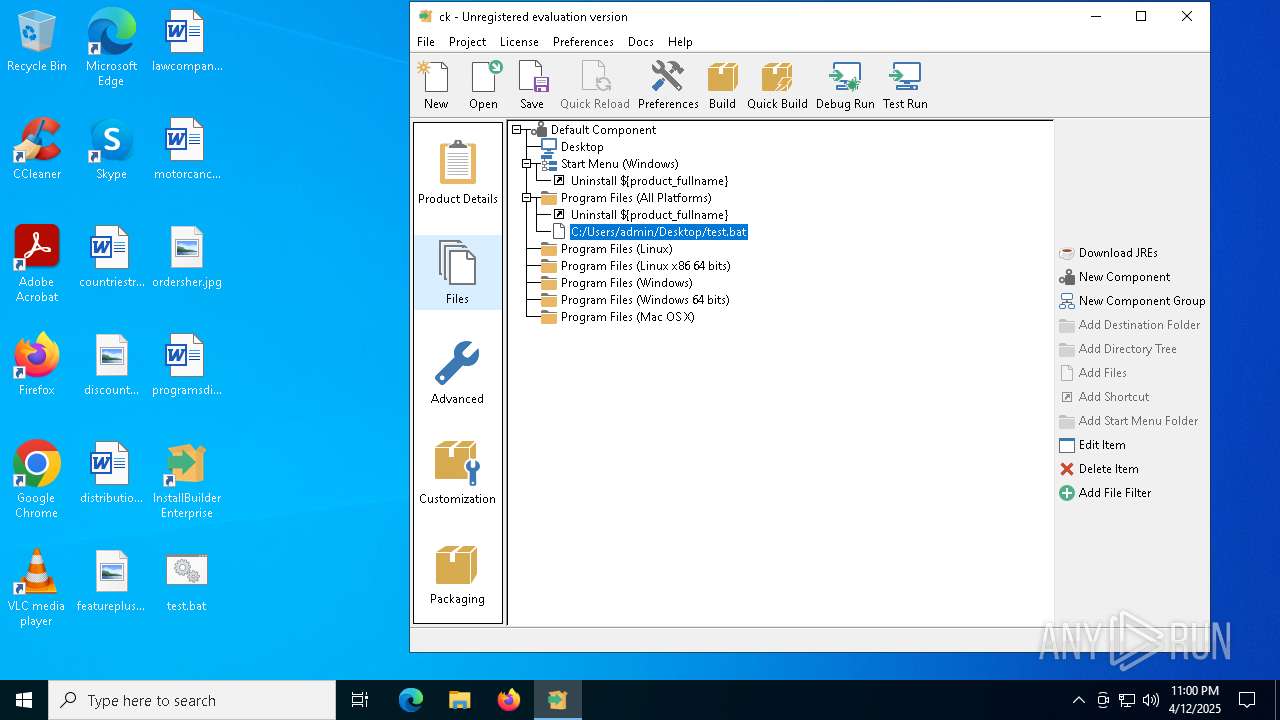Screen dimensions: 1280x720
Task: Open the Preferences menu in menu bar
Action: coord(583,42)
